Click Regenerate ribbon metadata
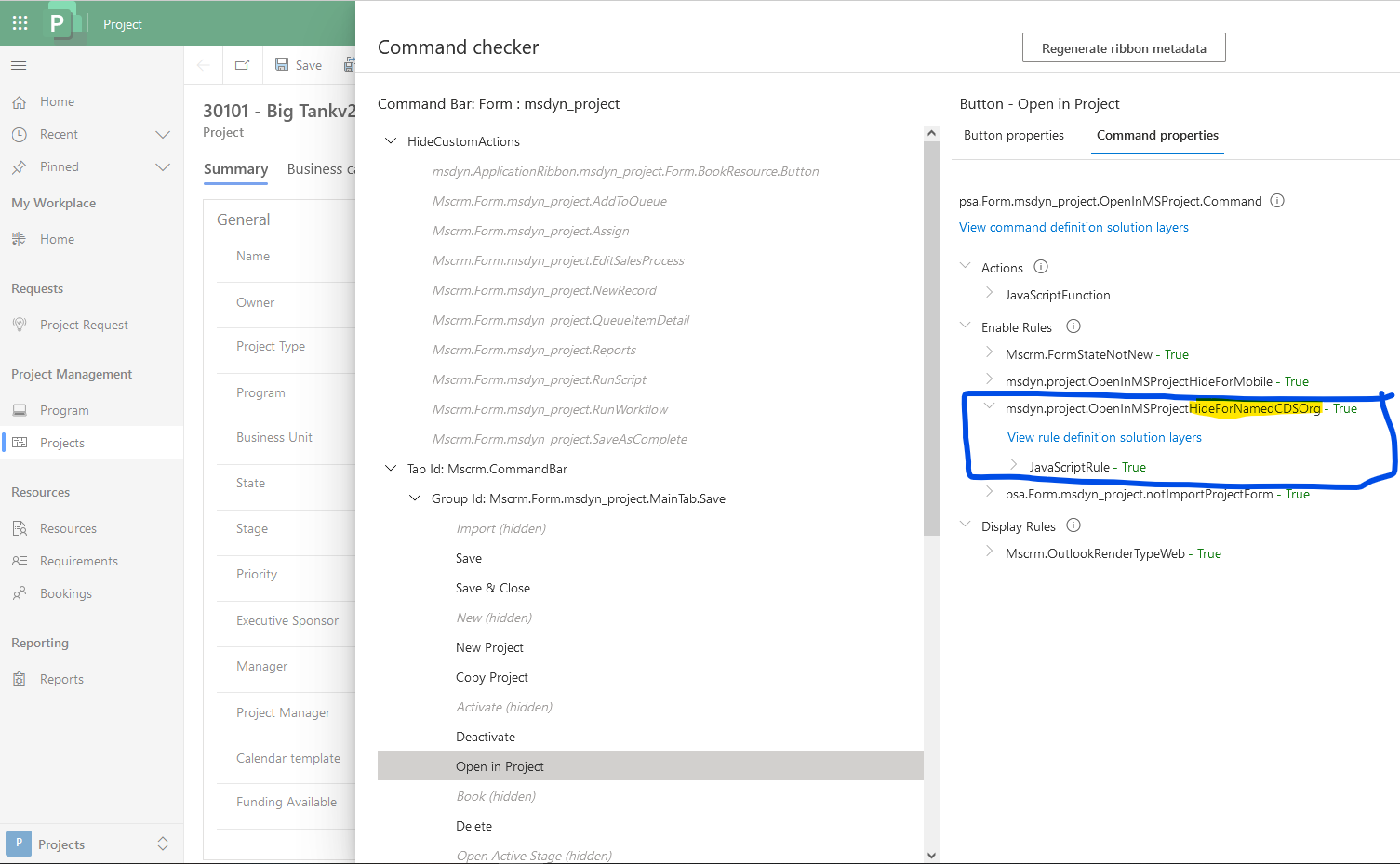 coord(1123,47)
